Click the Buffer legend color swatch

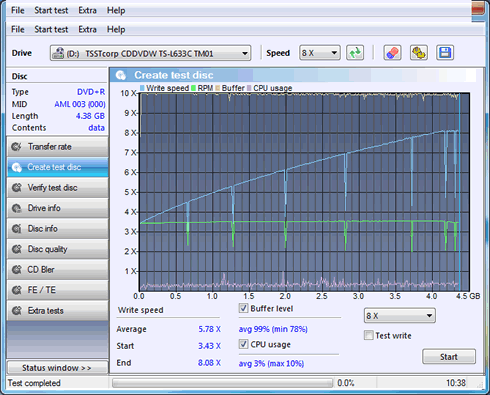coord(218,88)
